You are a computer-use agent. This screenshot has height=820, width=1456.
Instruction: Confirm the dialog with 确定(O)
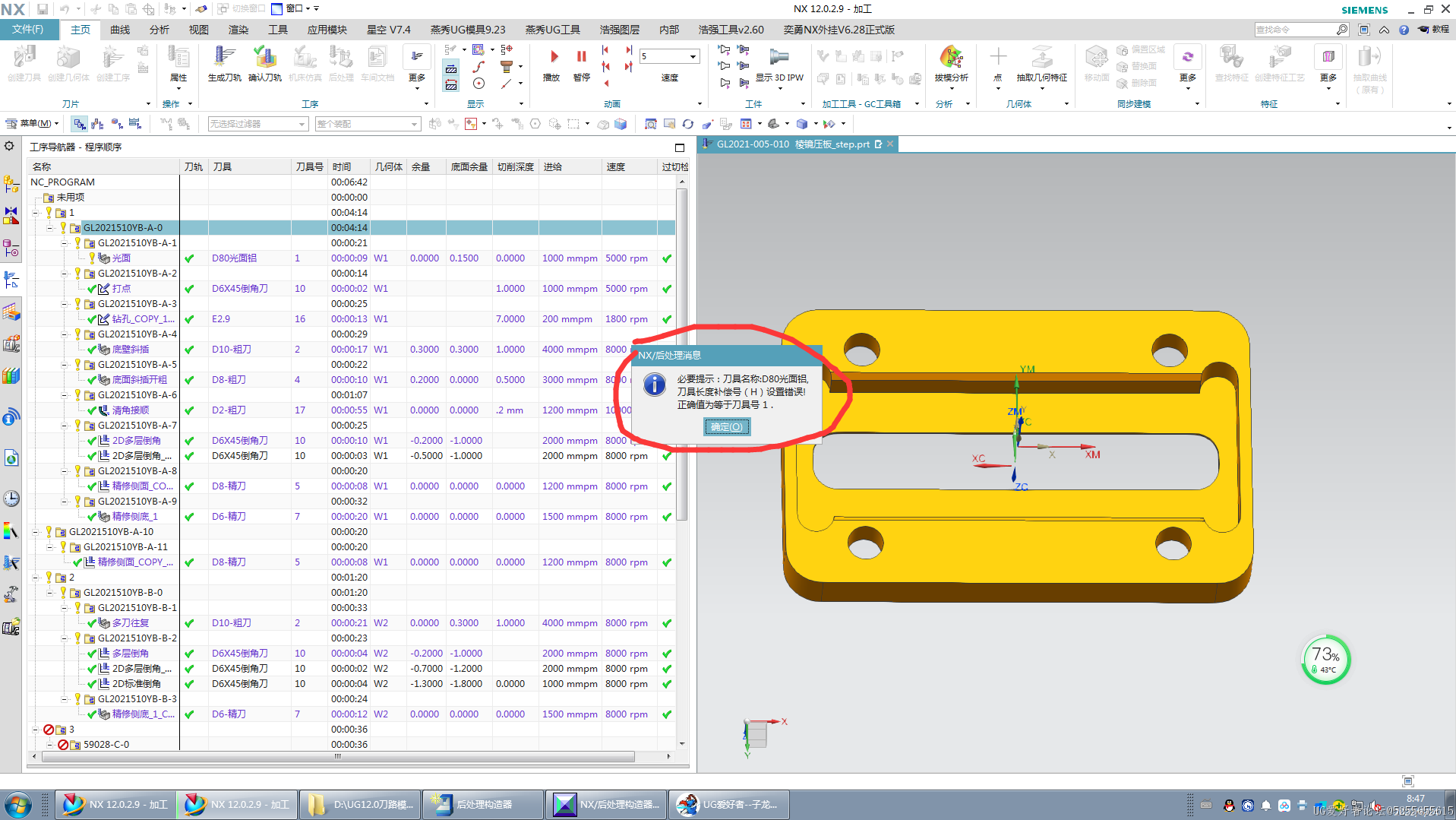[x=727, y=427]
